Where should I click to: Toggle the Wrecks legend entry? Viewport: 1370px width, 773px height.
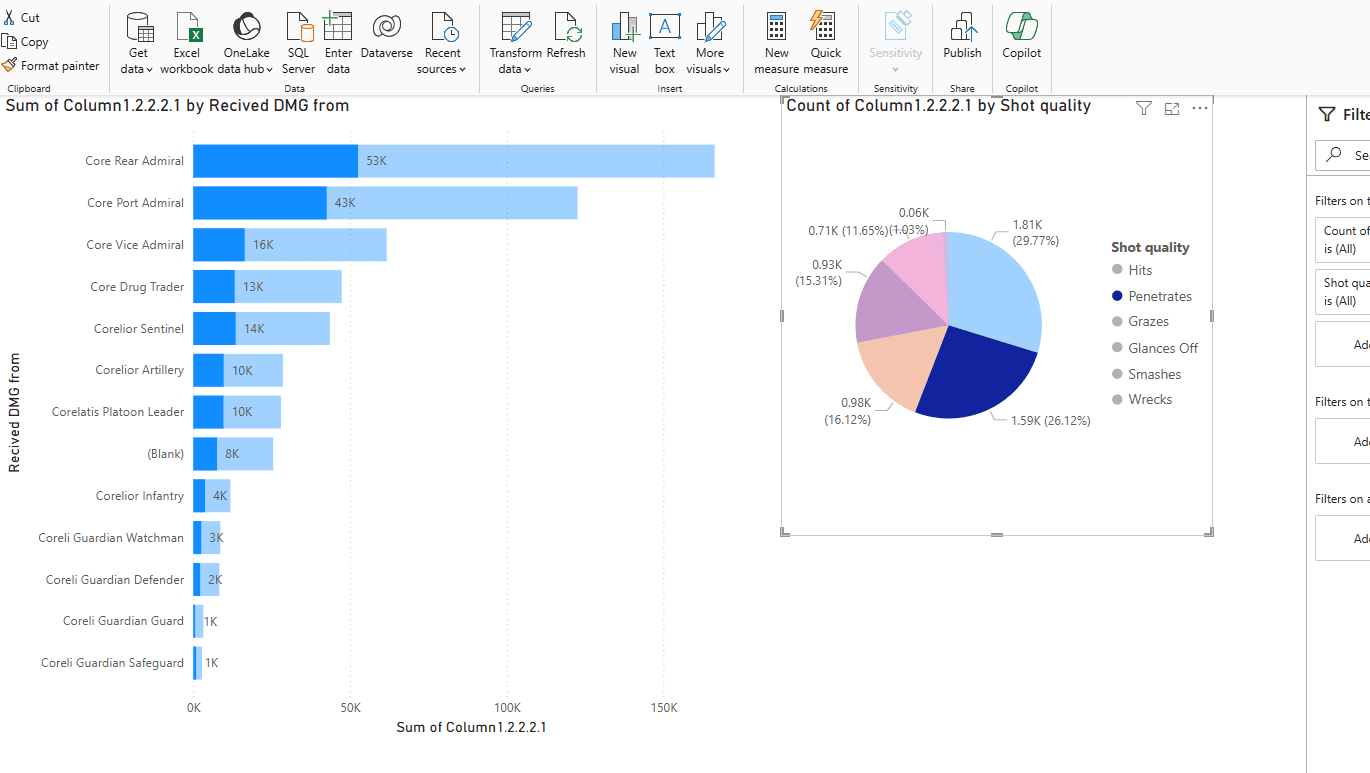[x=1149, y=399]
